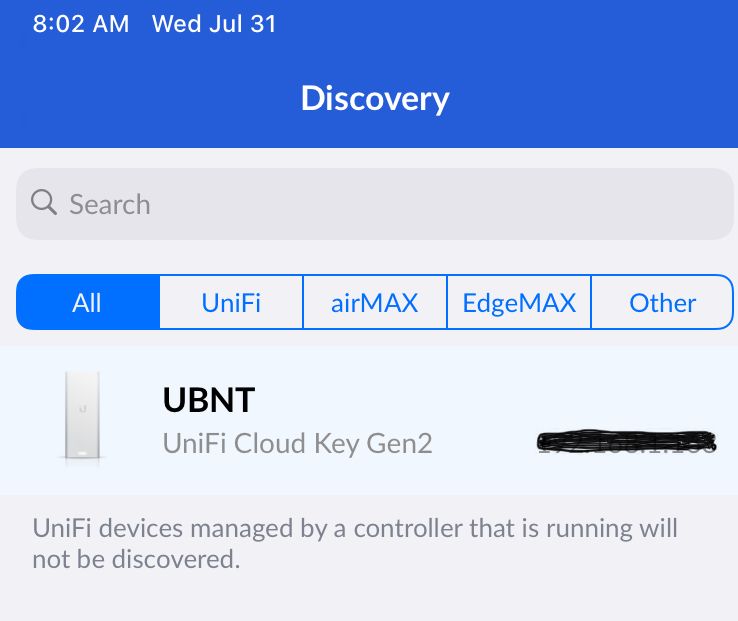This screenshot has height=621, width=738.
Task: Filter the list by EdgeMAX
Action: click(x=519, y=303)
